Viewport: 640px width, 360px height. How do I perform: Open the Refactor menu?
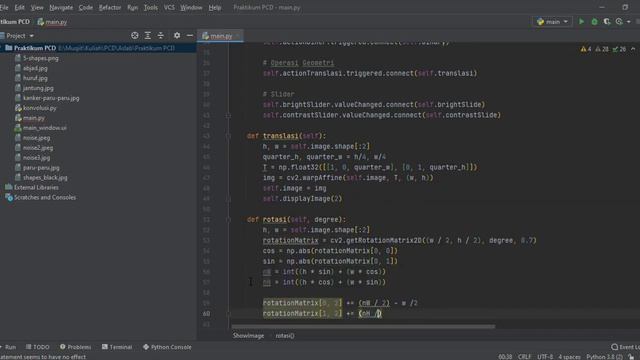click(x=110, y=7)
